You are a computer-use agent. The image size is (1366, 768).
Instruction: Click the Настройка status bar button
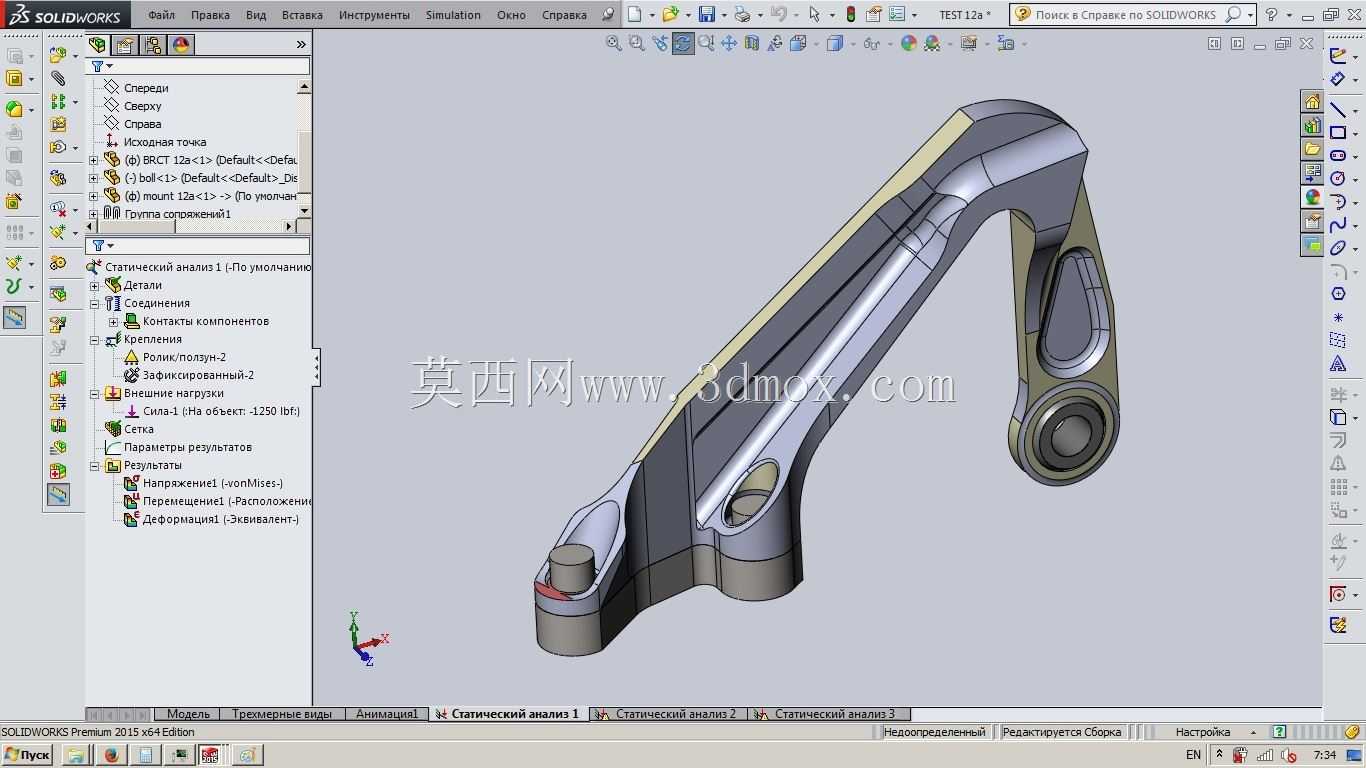point(1202,732)
